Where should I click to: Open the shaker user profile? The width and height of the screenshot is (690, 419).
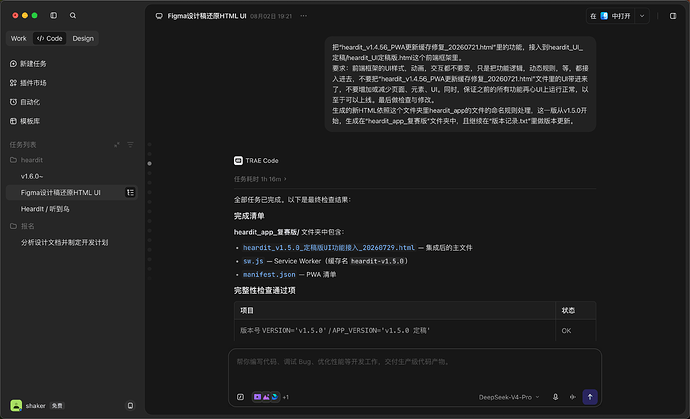(29, 405)
